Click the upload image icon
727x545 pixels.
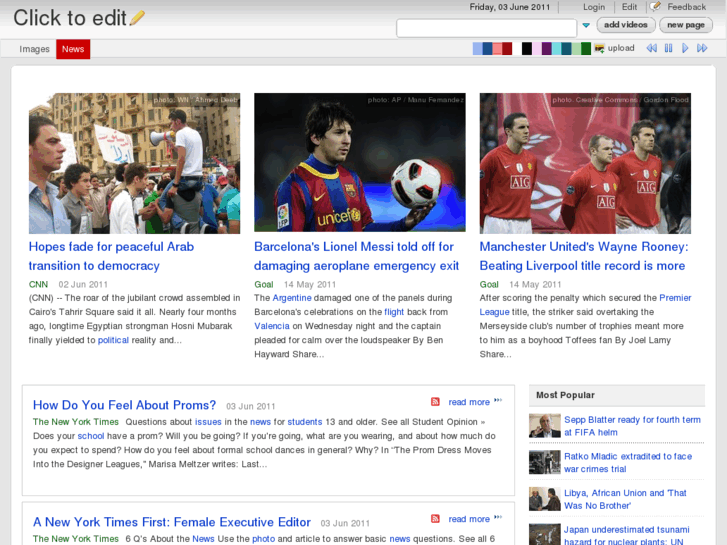599,48
